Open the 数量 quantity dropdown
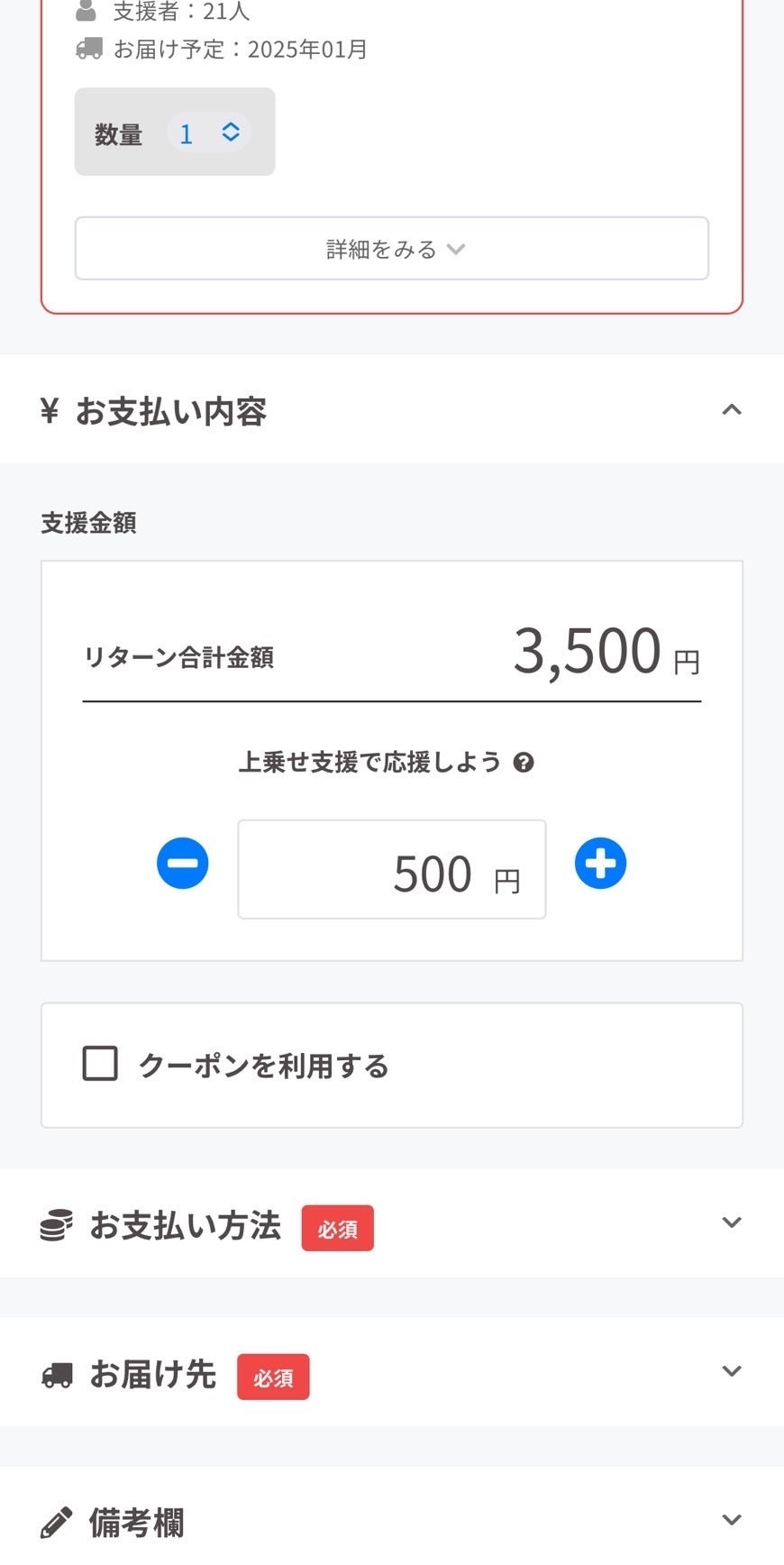Image resolution: width=784 pixels, height=1565 pixels. coord(208,133)
